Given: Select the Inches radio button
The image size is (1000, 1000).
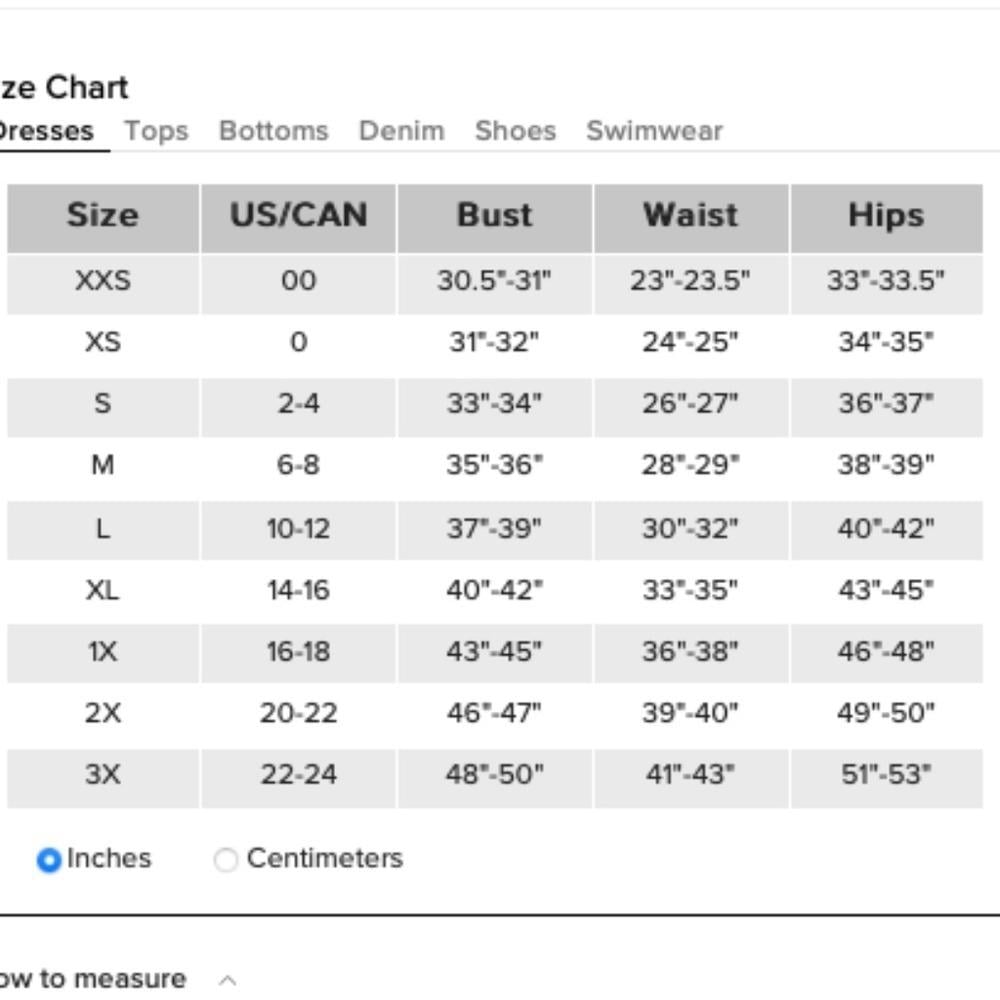Looking at the screenshot, I should 49,860.
